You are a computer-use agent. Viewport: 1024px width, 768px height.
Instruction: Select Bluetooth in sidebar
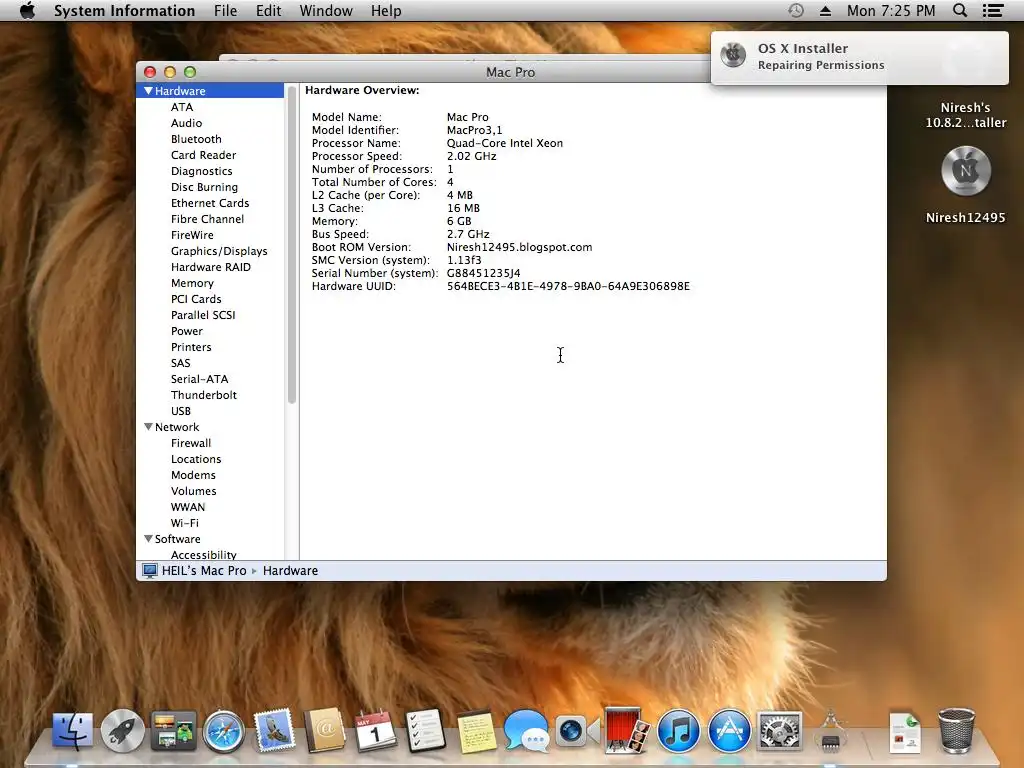(196, 139)
